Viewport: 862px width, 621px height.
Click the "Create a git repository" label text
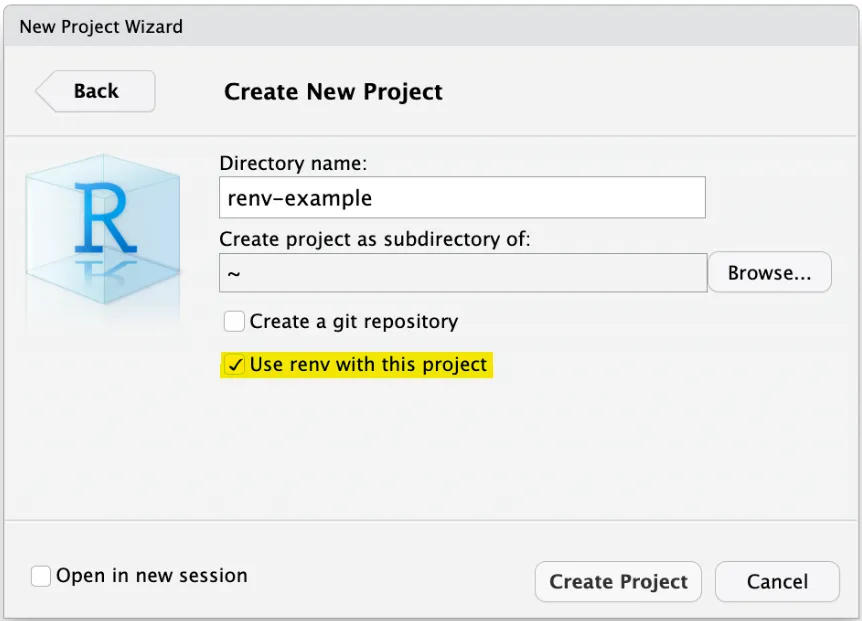click(x=354, y=321)
